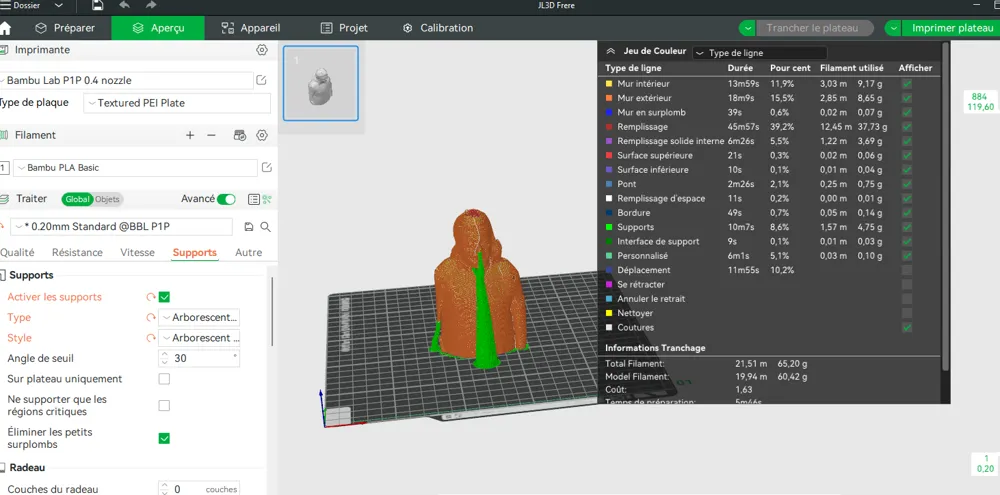Click the green settings grid icon beside Avancé
1000x495 pixels.
267,199
